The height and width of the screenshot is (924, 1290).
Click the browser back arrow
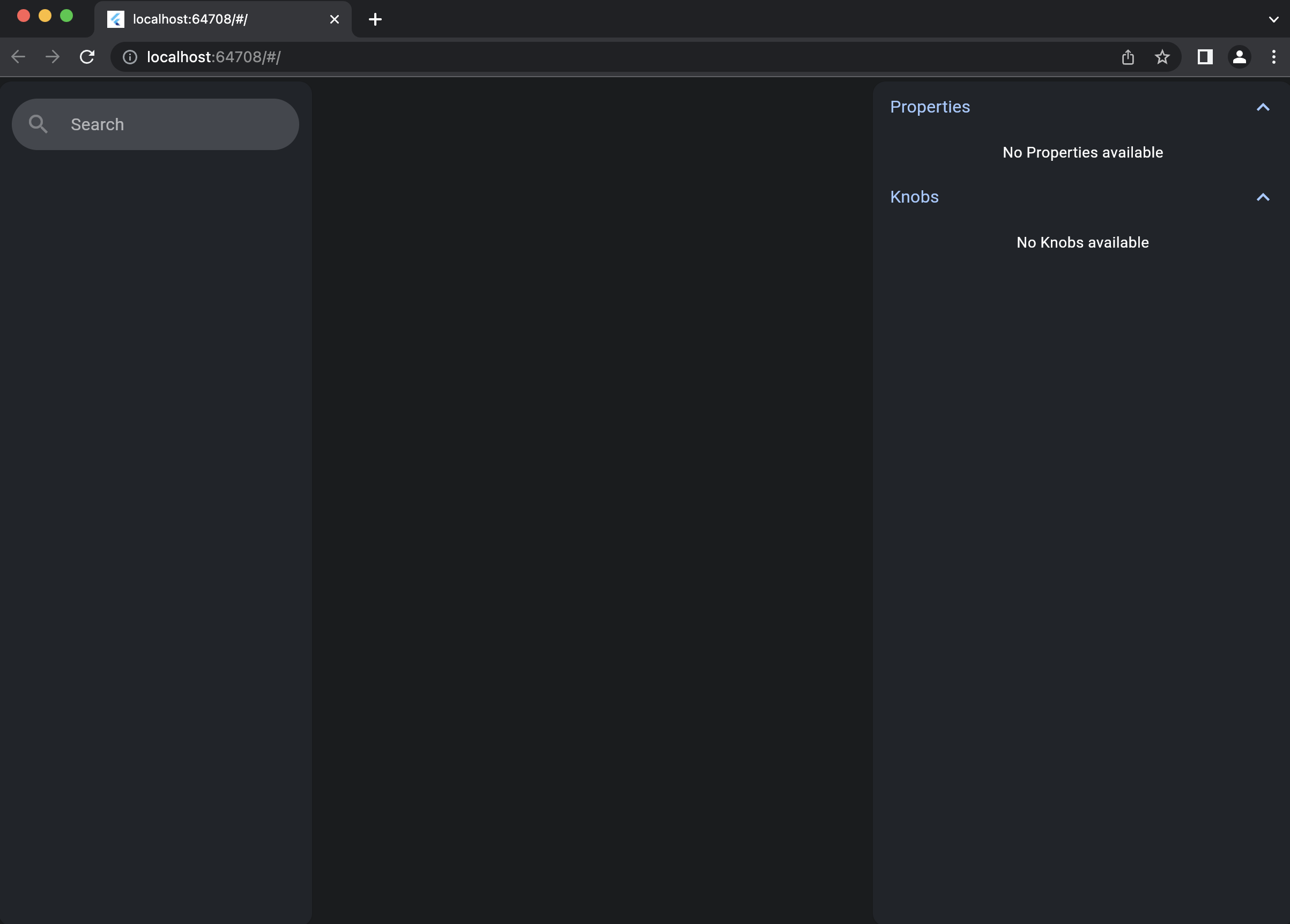point(18,57)
